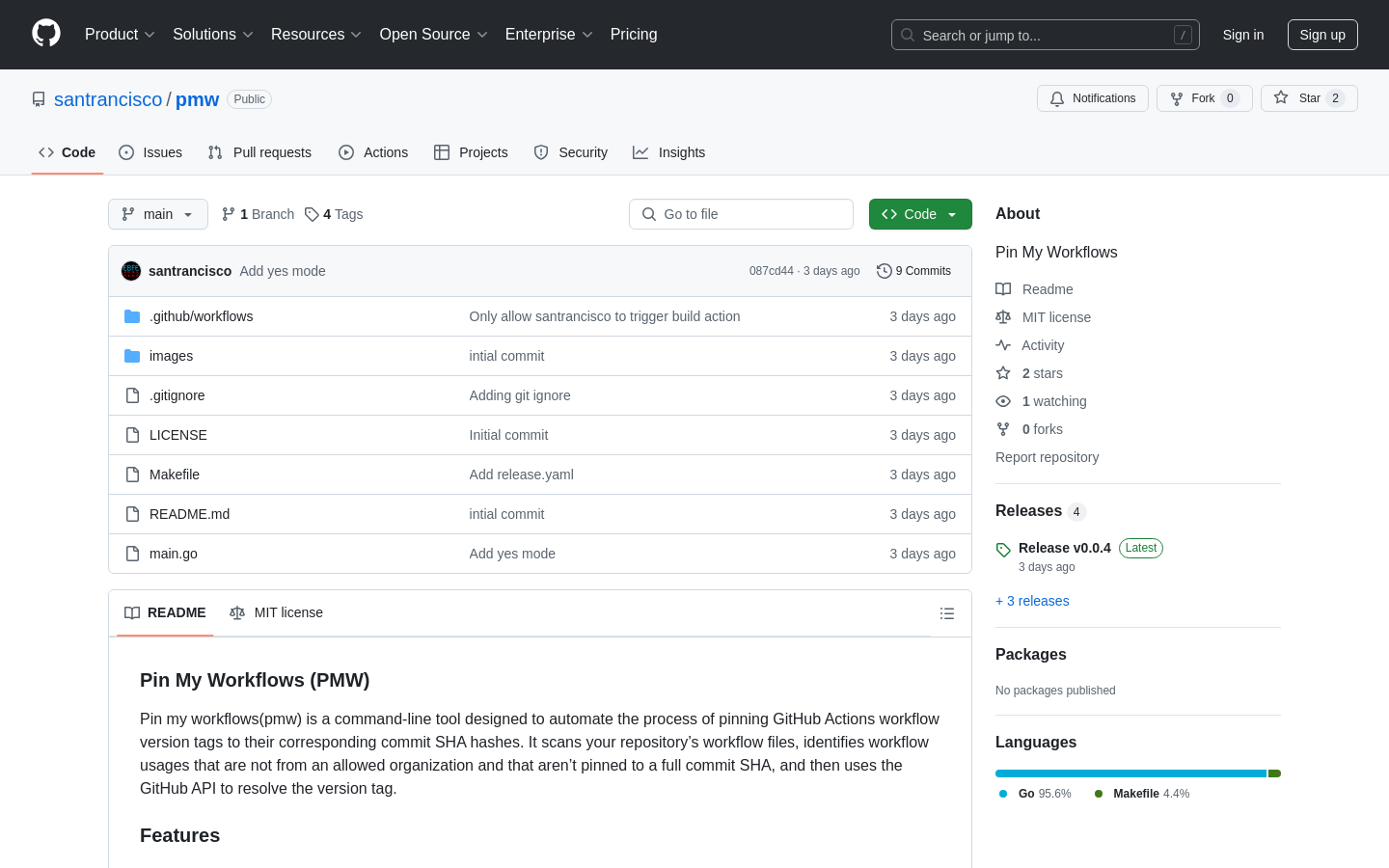This screenshot has width=1389, height=868.
Task: Open the santrancisco owner link
Action: tap(108, 99)
